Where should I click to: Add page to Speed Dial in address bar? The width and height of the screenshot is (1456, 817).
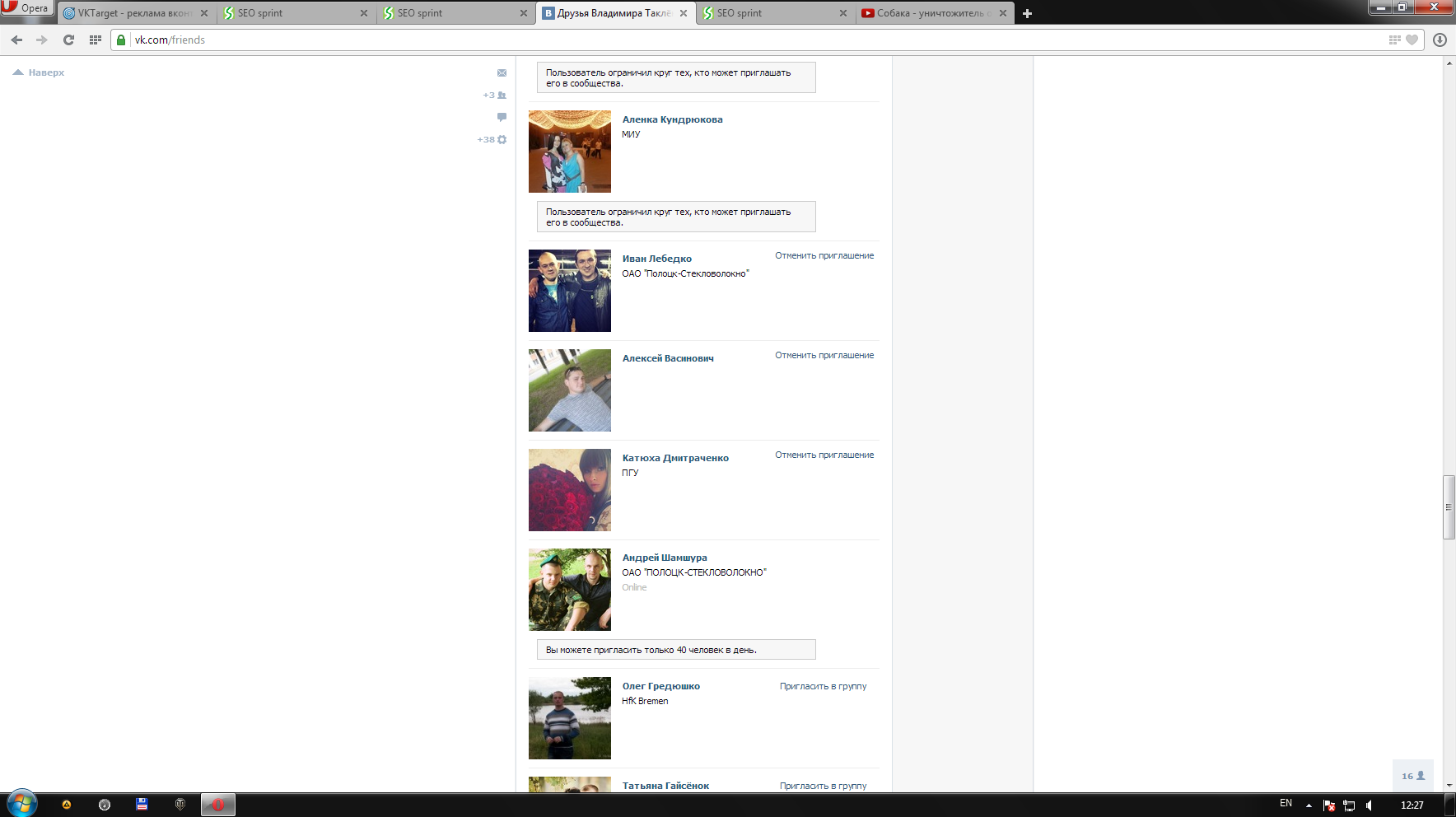pos(1394,40)
